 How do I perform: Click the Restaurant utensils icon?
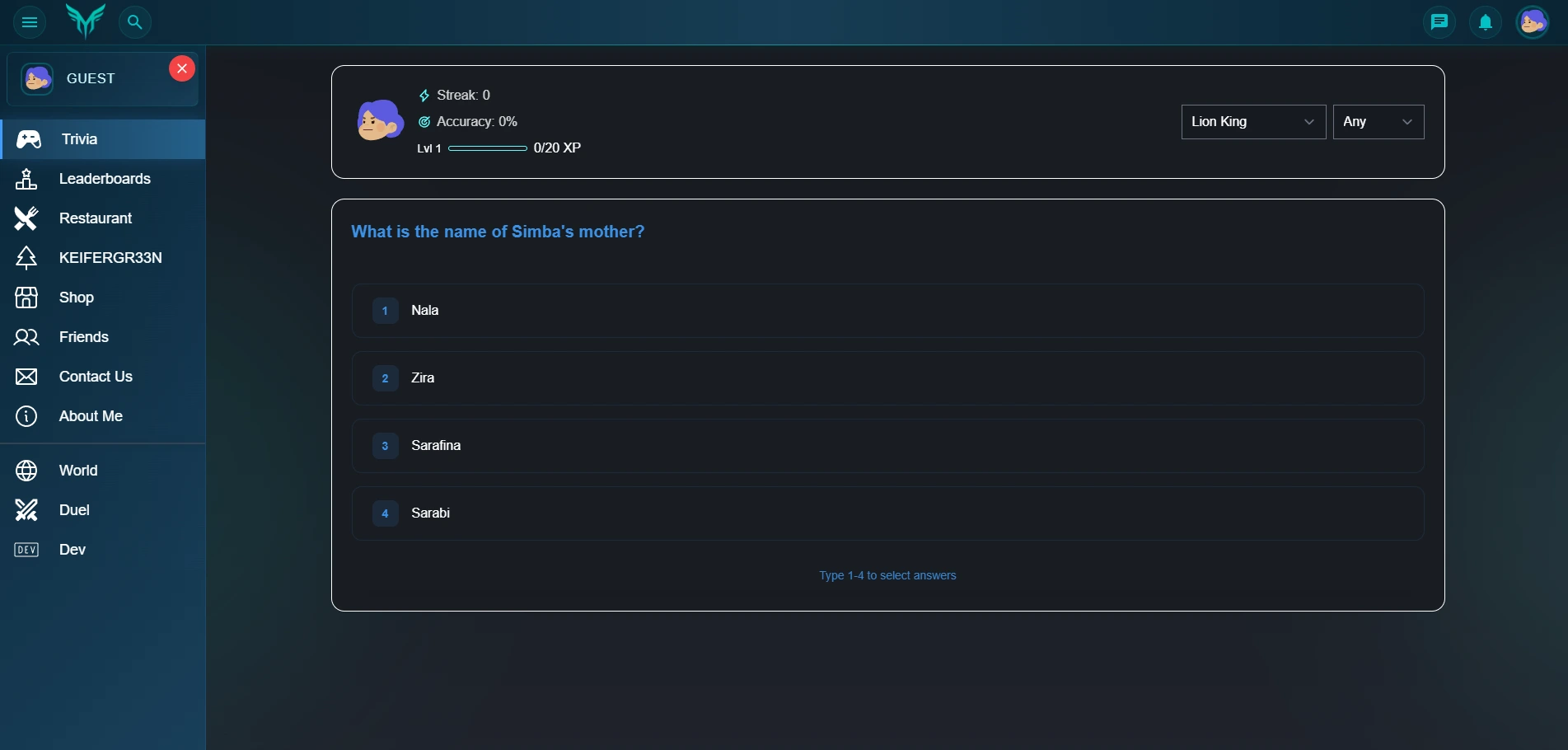point(26,218)
